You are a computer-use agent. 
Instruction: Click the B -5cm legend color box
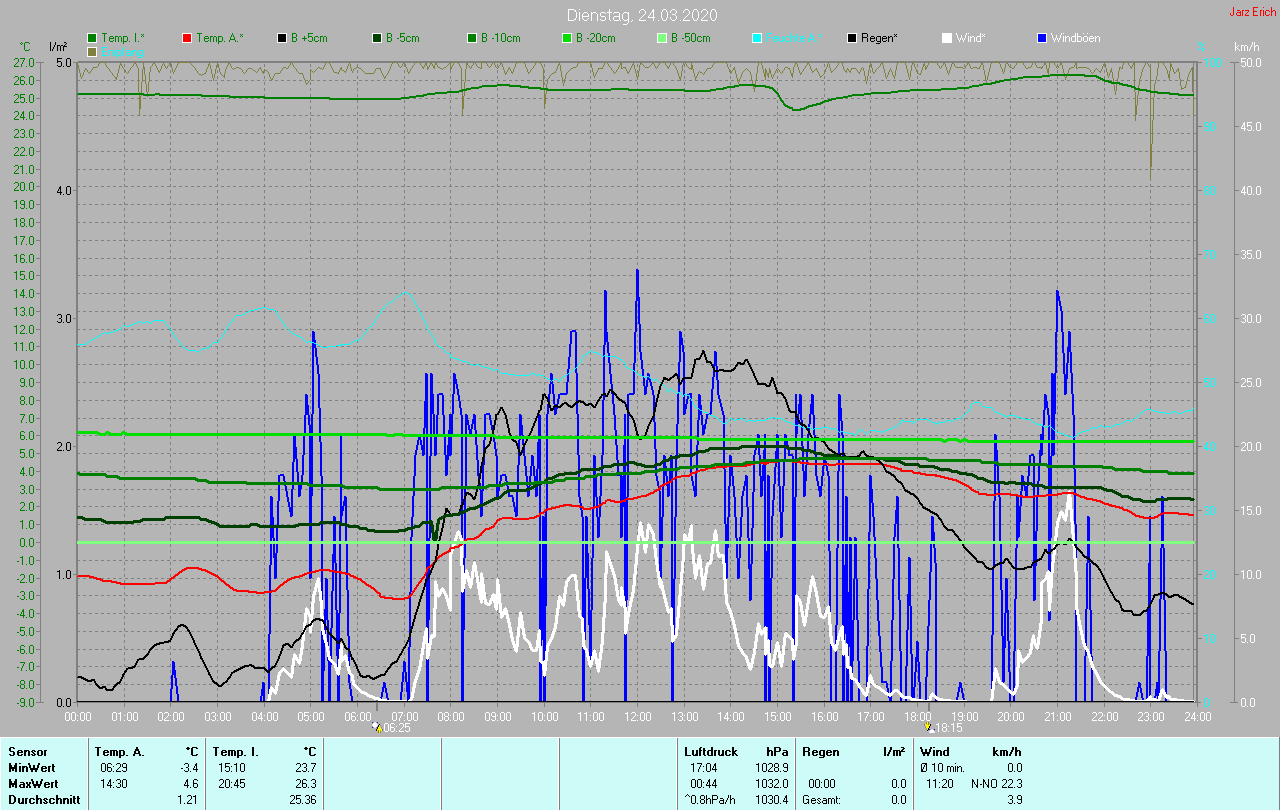(x=378, y=38)
